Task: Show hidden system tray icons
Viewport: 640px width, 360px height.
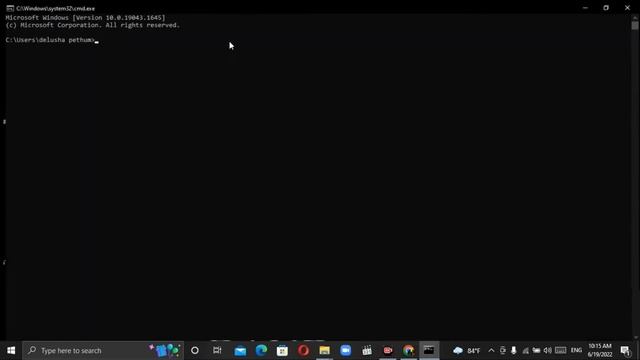Action: click(x=491, y=351)
